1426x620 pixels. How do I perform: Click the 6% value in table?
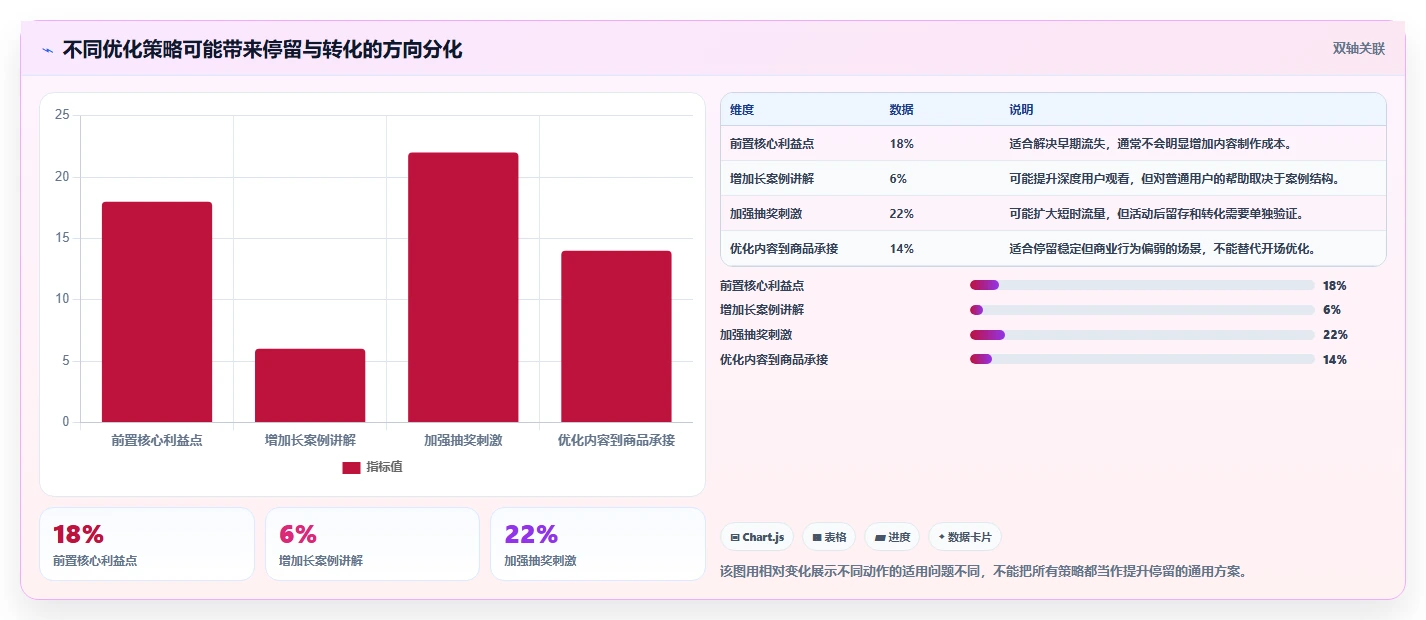[x=898, y=179]
